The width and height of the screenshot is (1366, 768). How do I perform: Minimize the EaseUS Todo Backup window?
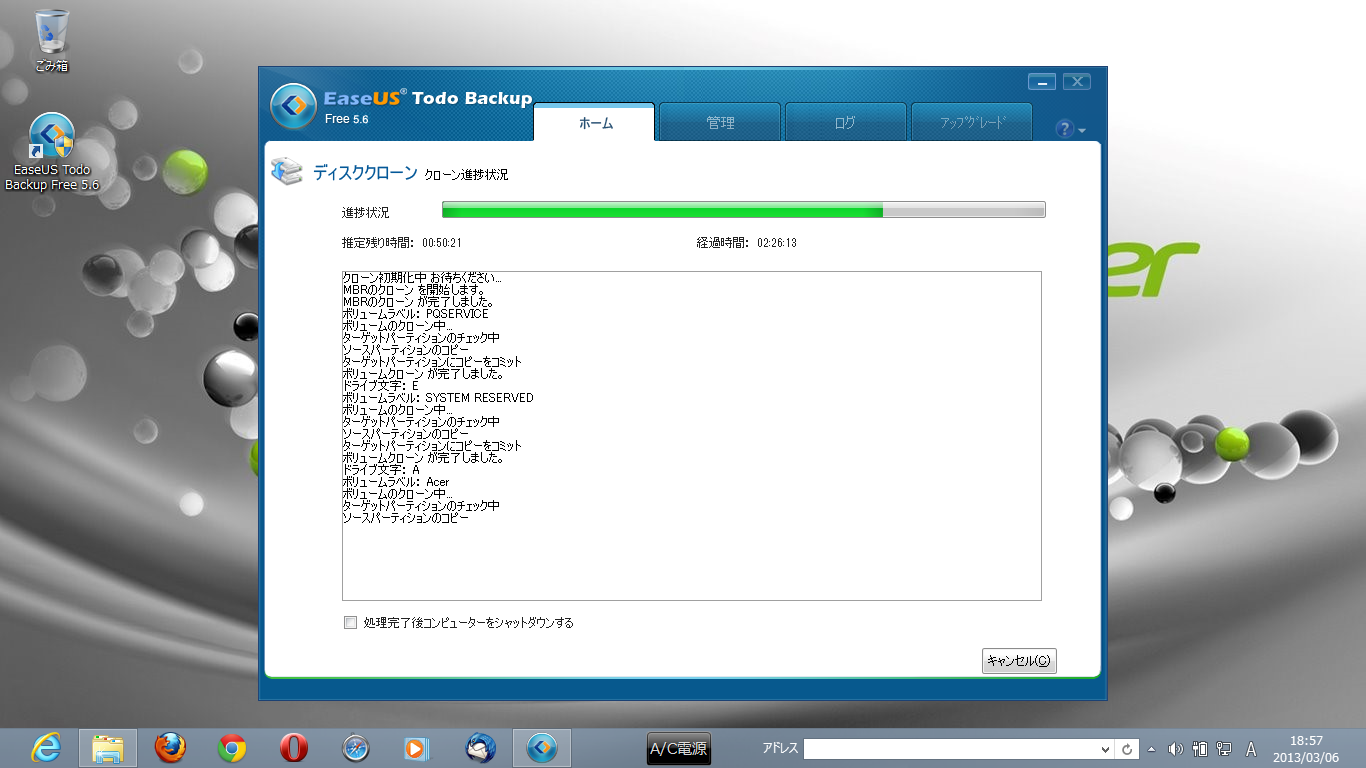1042,82
